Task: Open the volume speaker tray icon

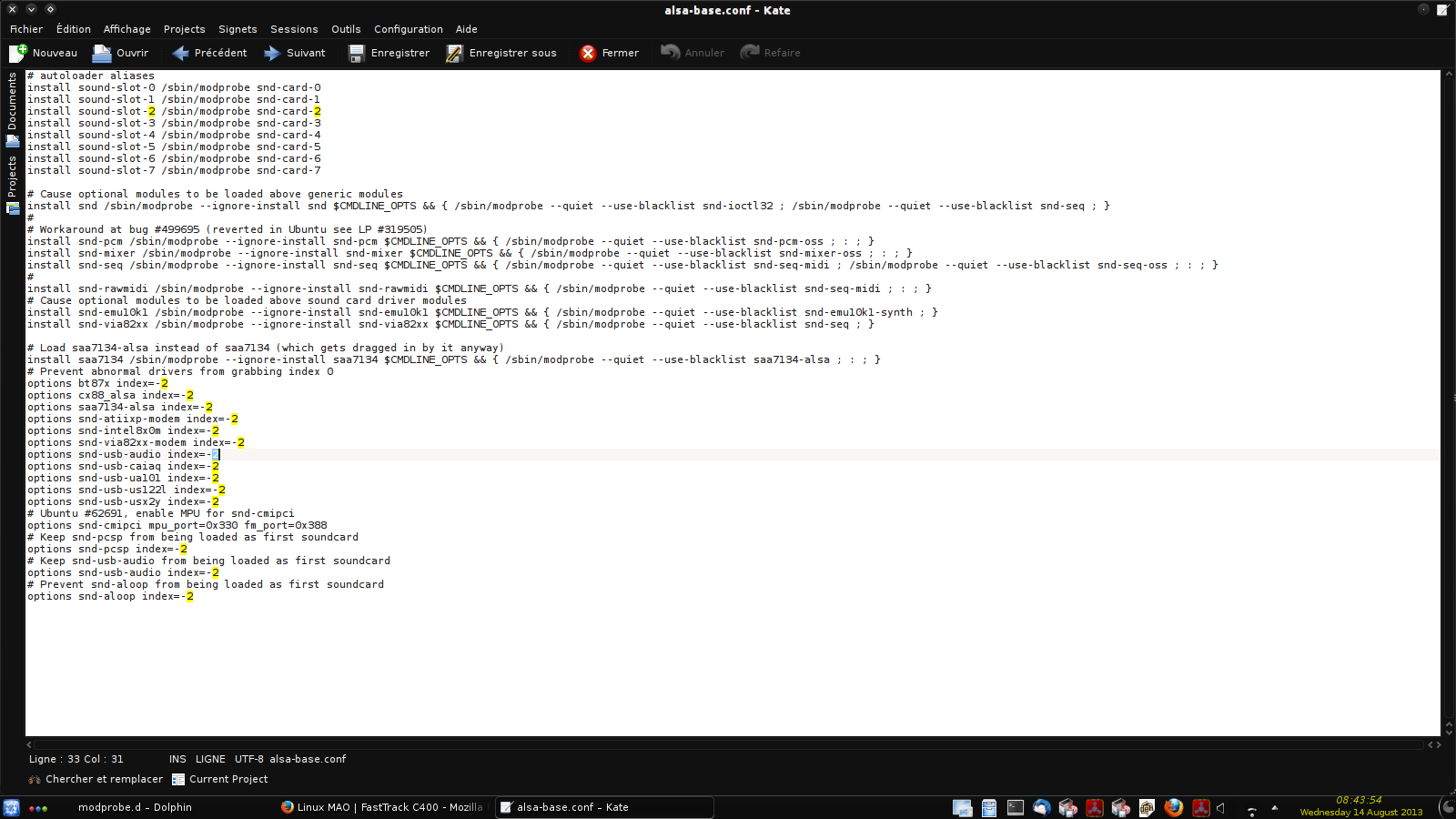Action: click(x=1222, y=808)
